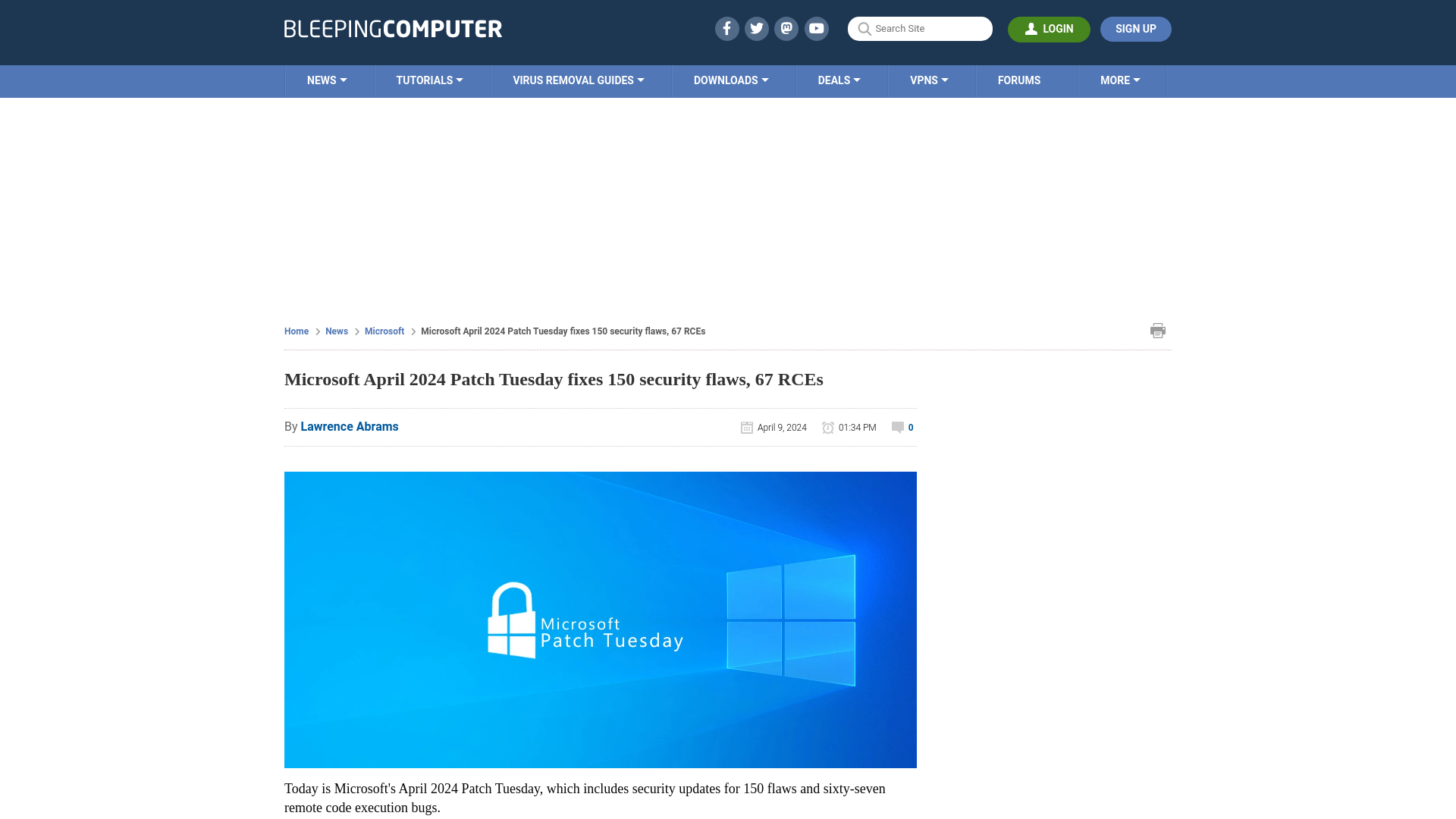Viewport: 1456px width, 819px height.
Task: Open the YouTube social icon link
Action: click(x=817, y=29)
